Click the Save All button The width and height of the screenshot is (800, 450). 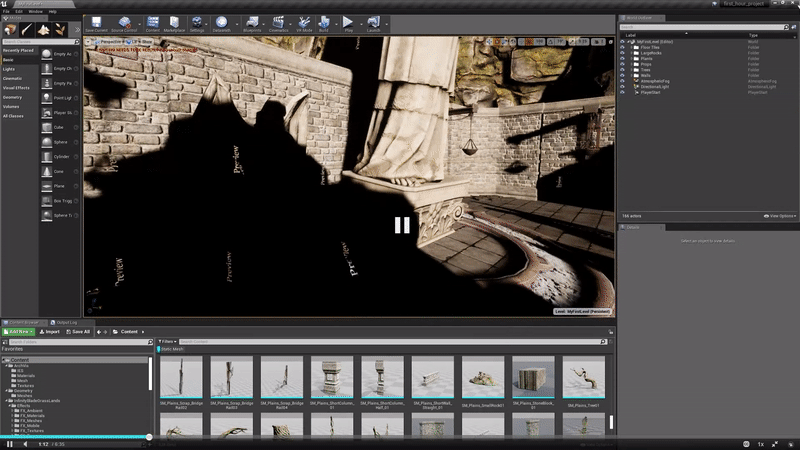77,331
